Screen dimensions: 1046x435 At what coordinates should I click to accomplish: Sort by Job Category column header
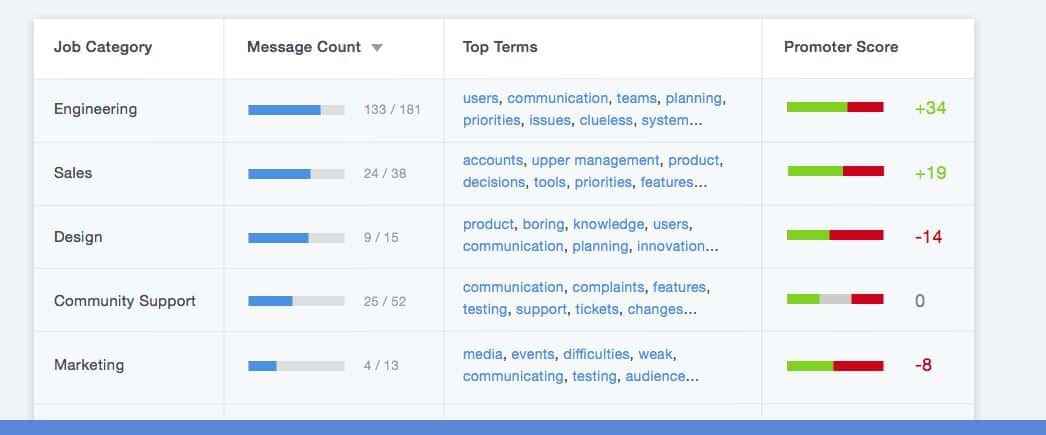click(x=103, y=47)
